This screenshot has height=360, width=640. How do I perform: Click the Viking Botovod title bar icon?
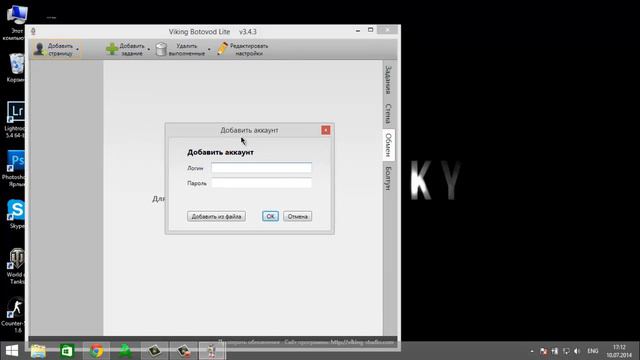tap(33, 31)
